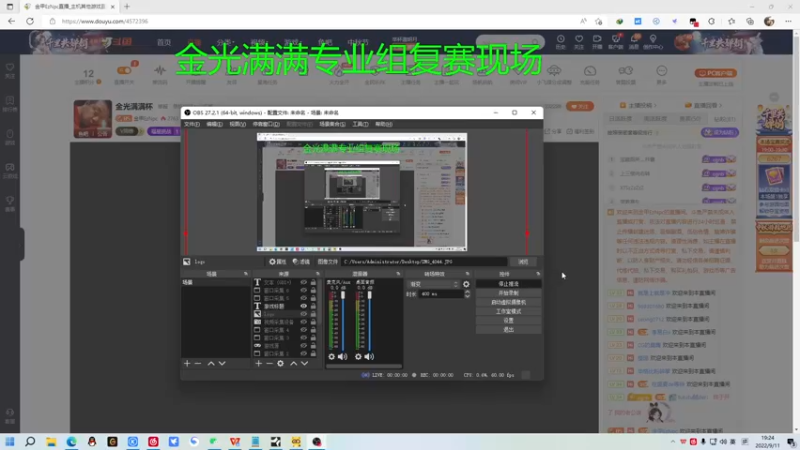The image size is (800, 450).
Task: Open 视图(V) menu in OBS
Action: point(237,124)
